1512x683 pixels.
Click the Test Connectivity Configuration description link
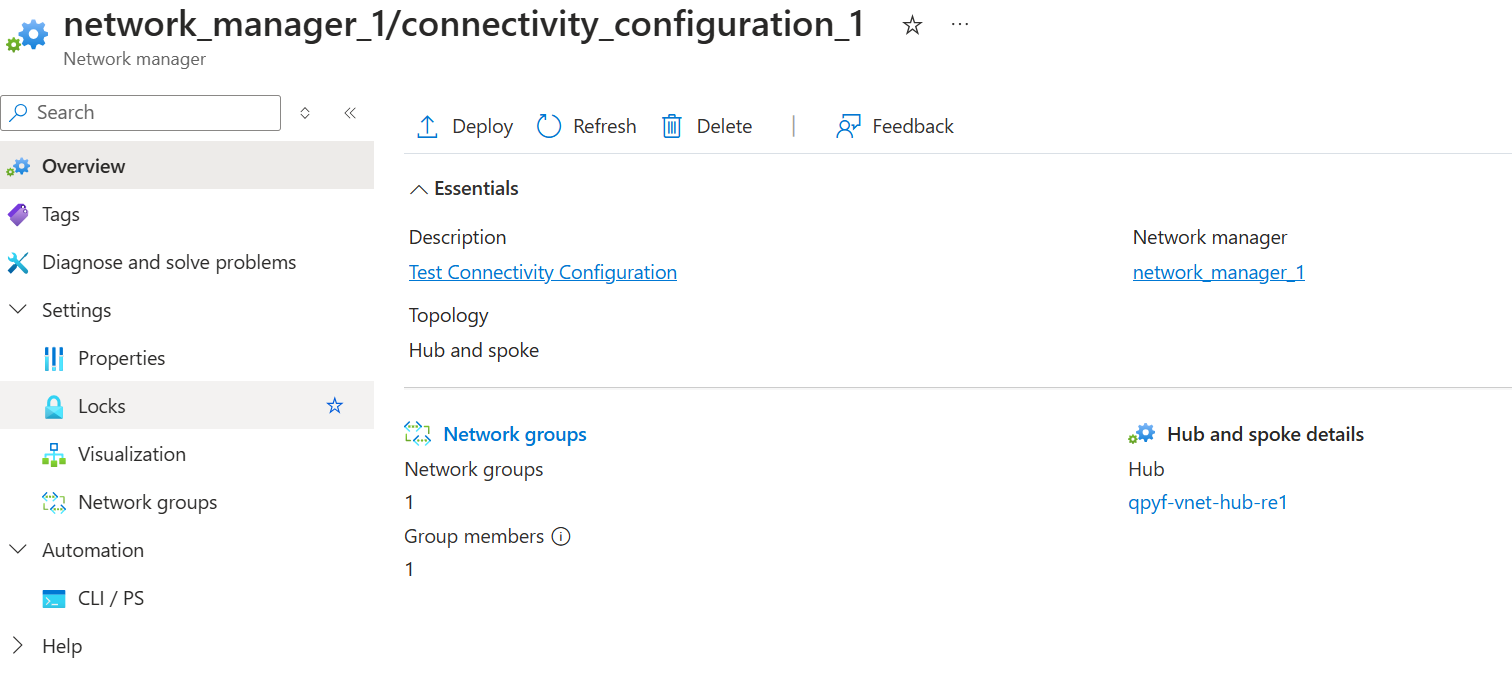542,272
